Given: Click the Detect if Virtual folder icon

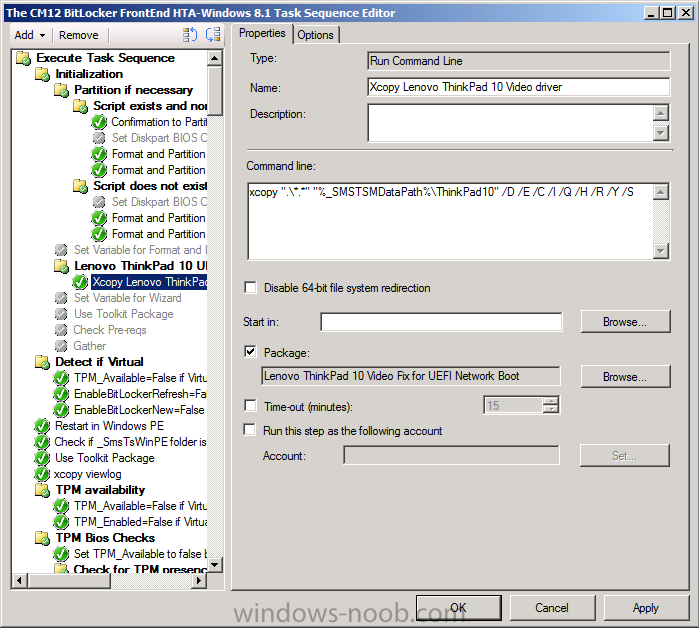Looking at the screenshot, I should point(42,362).
